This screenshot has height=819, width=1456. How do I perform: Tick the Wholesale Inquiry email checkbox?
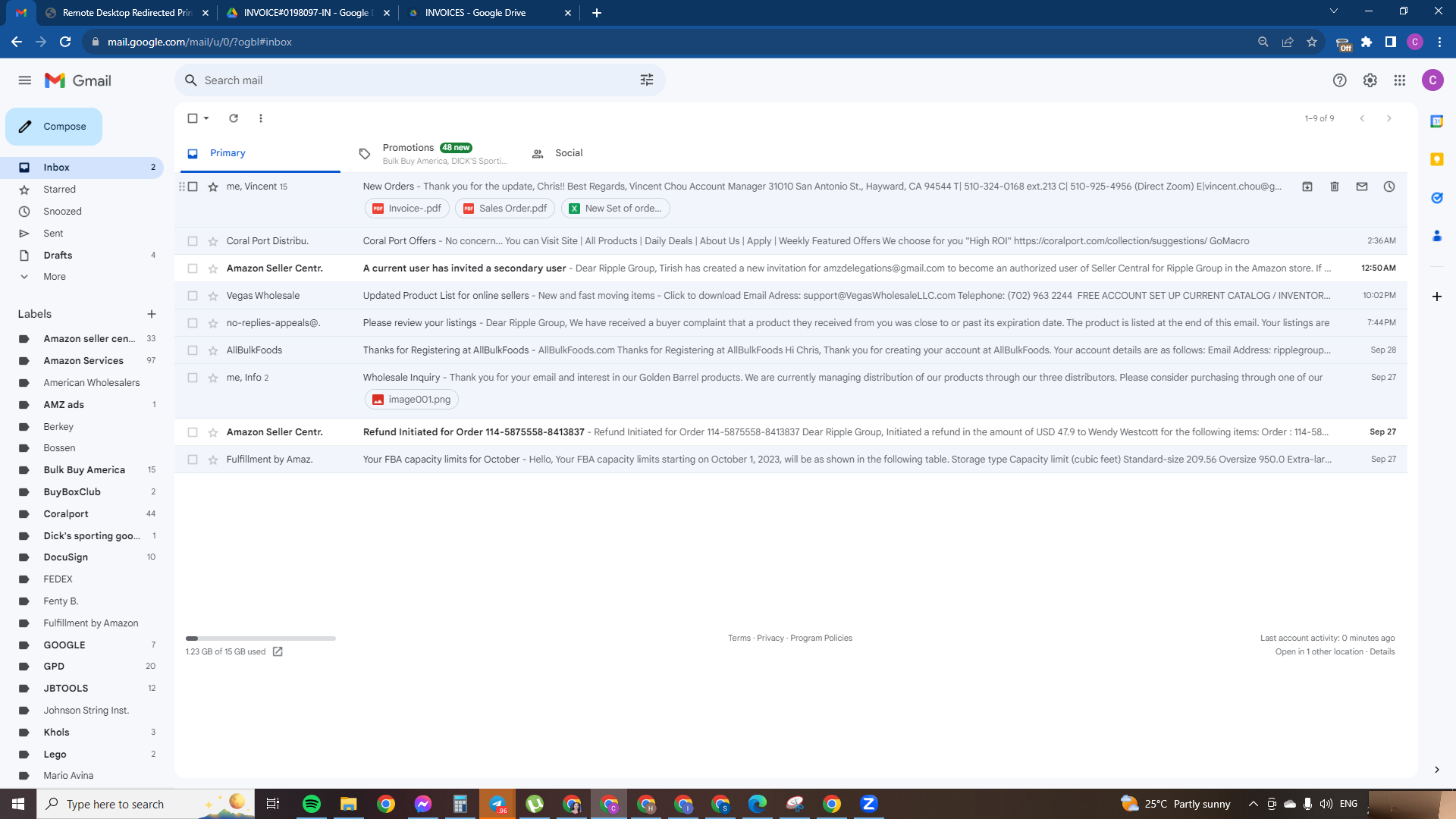point(193,378)
